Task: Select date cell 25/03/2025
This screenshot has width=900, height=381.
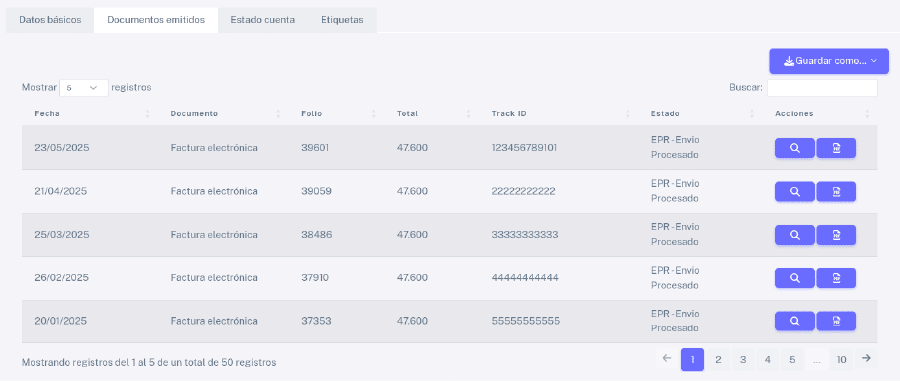Action: (62, 235)
